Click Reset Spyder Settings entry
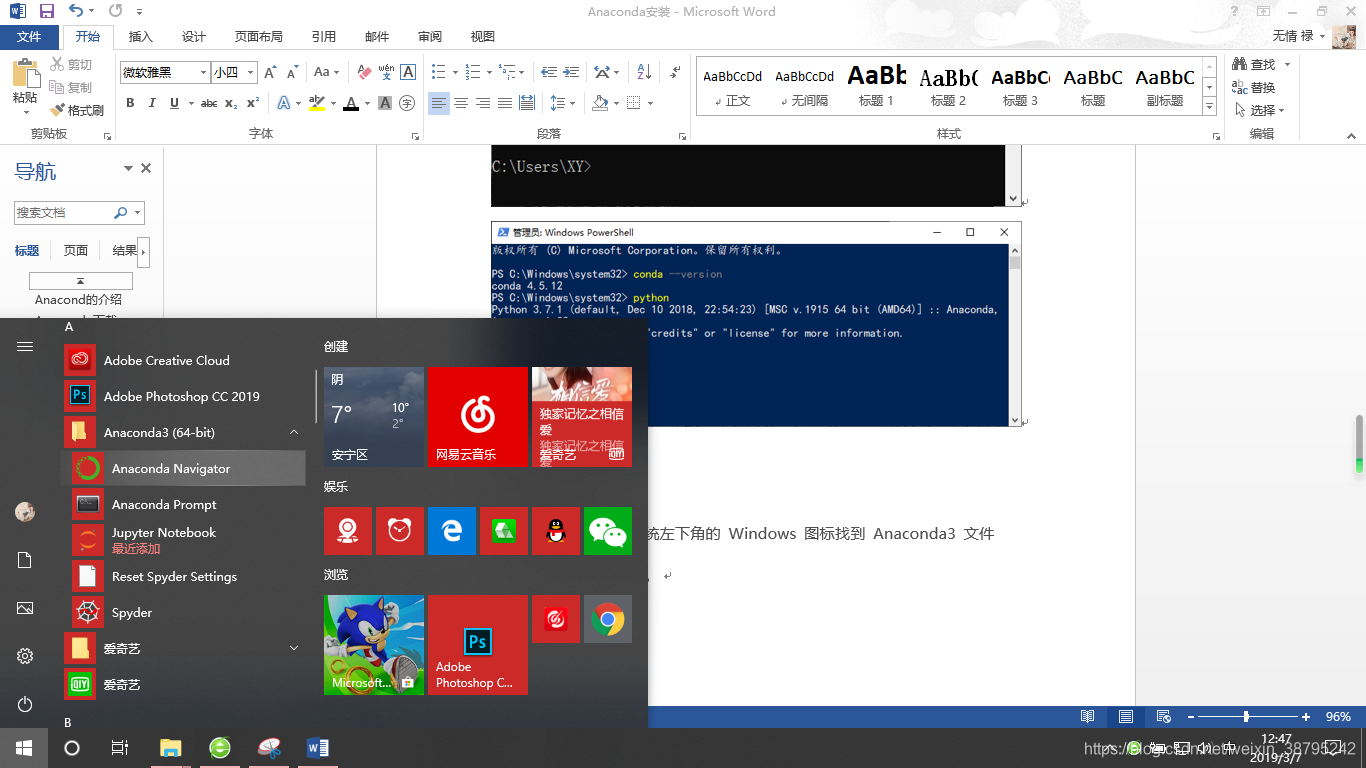Screen dimensions: 1366x768 [184, 577]
